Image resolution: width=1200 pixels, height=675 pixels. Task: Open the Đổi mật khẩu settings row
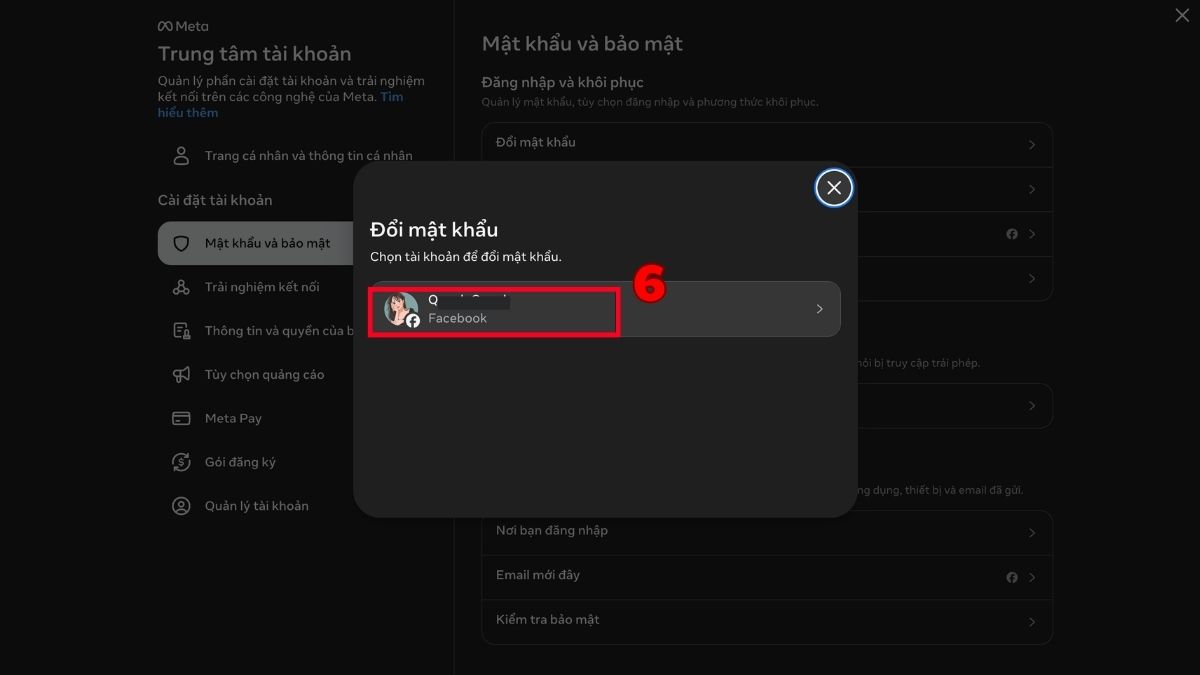[767, 143]
